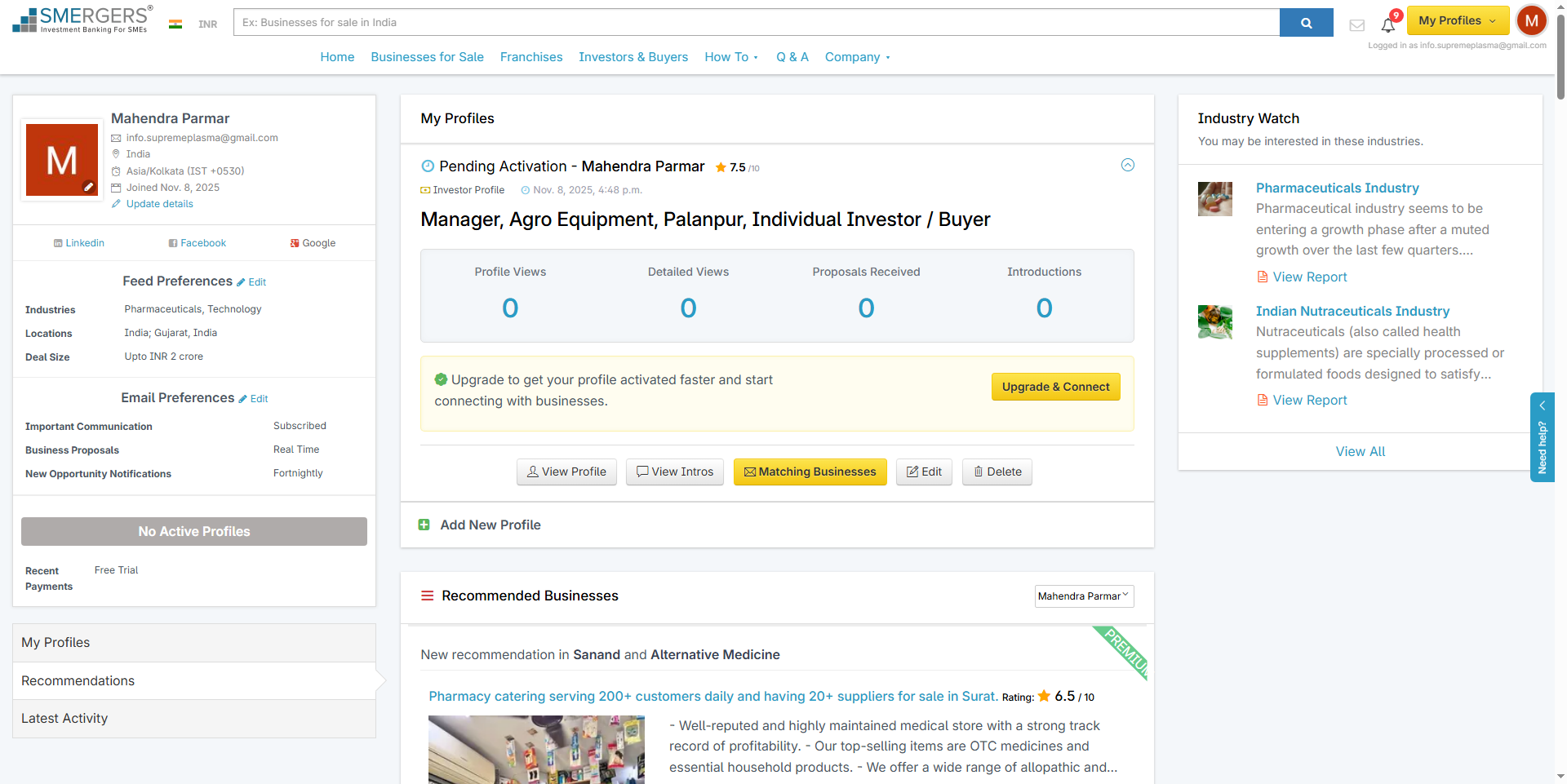Screen dimensions: 1567x784
Task: Click the search input field
Action: [756, 23]
